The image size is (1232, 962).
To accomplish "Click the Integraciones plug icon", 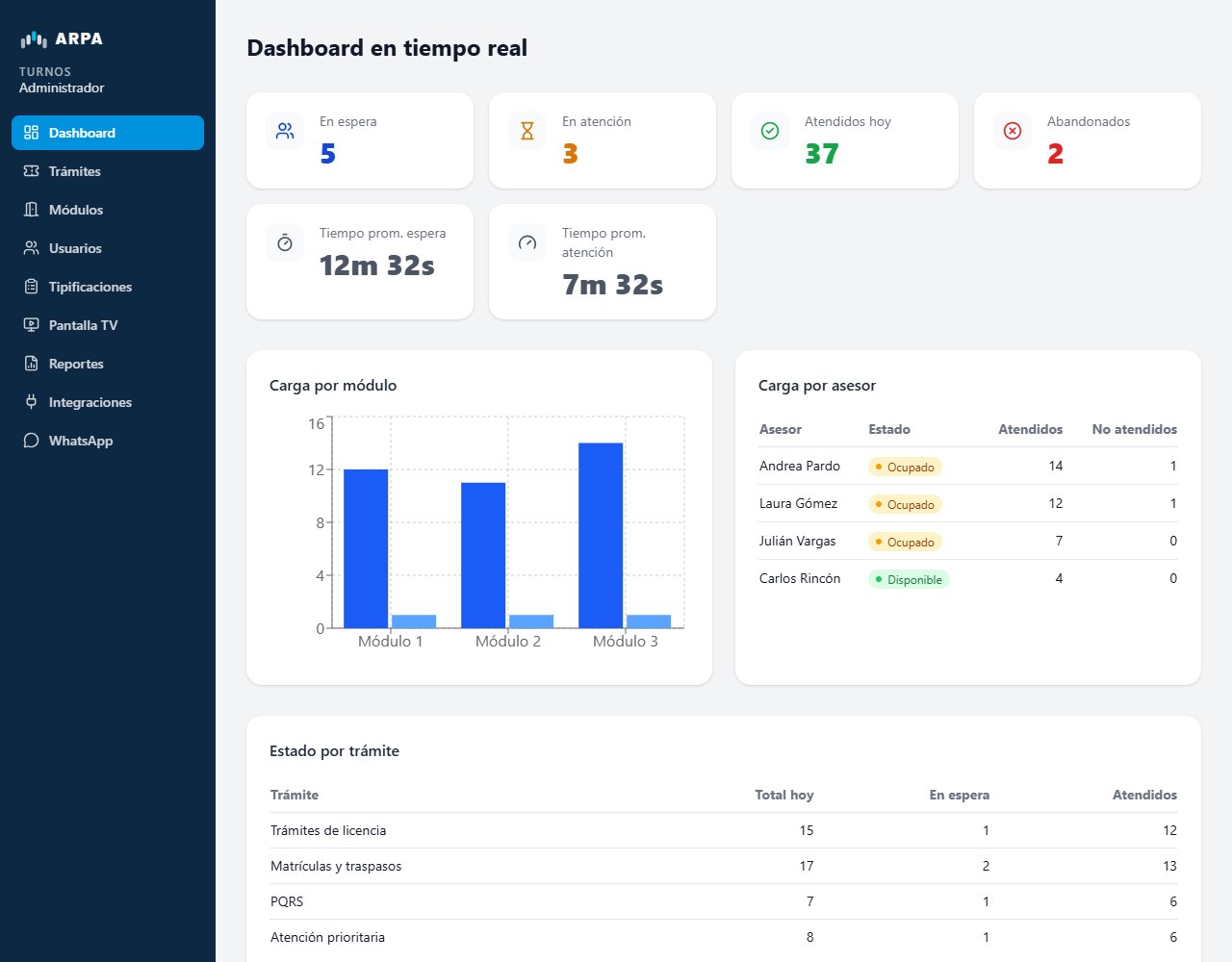I will point(31,402).
